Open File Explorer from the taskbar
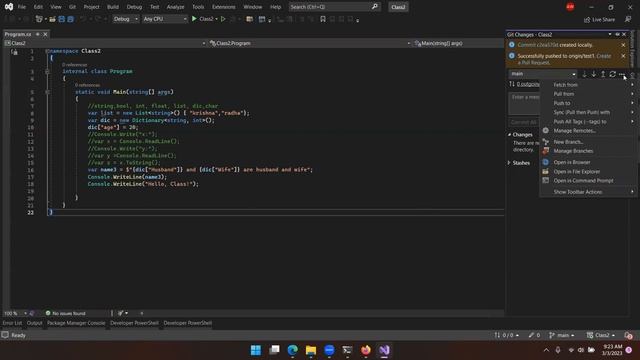Image resolution: width=640 pixels, height=360 pixels. (x=311, y=350)
